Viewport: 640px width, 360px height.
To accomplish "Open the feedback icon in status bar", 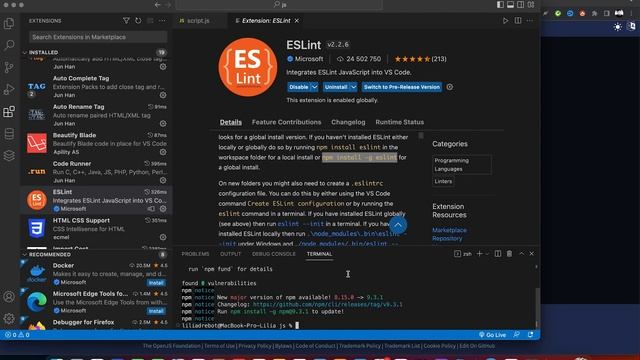I will point(516,335).
